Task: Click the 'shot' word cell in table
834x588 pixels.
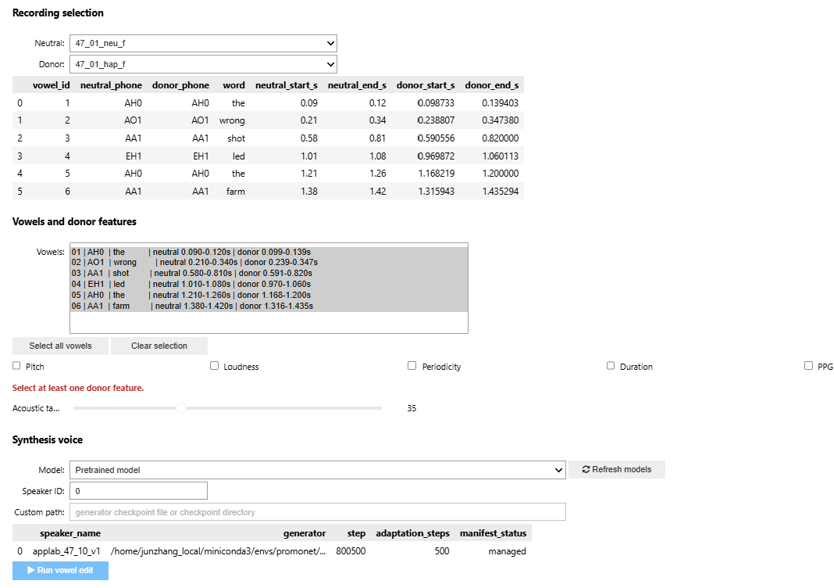Action: pyautogui.click(x=236, y=138)
